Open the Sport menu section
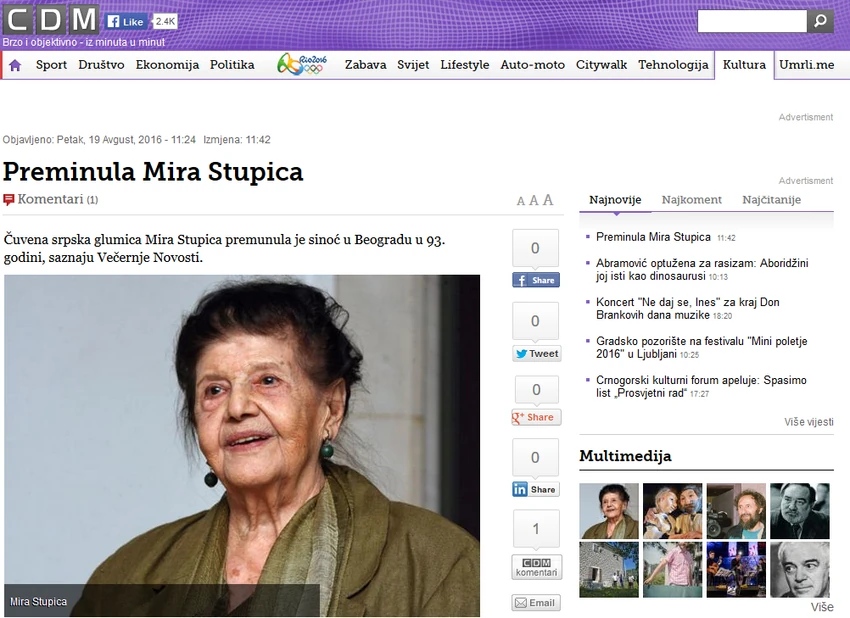The image size is (850, 618). pyautogui.click(x=51, y=65)
